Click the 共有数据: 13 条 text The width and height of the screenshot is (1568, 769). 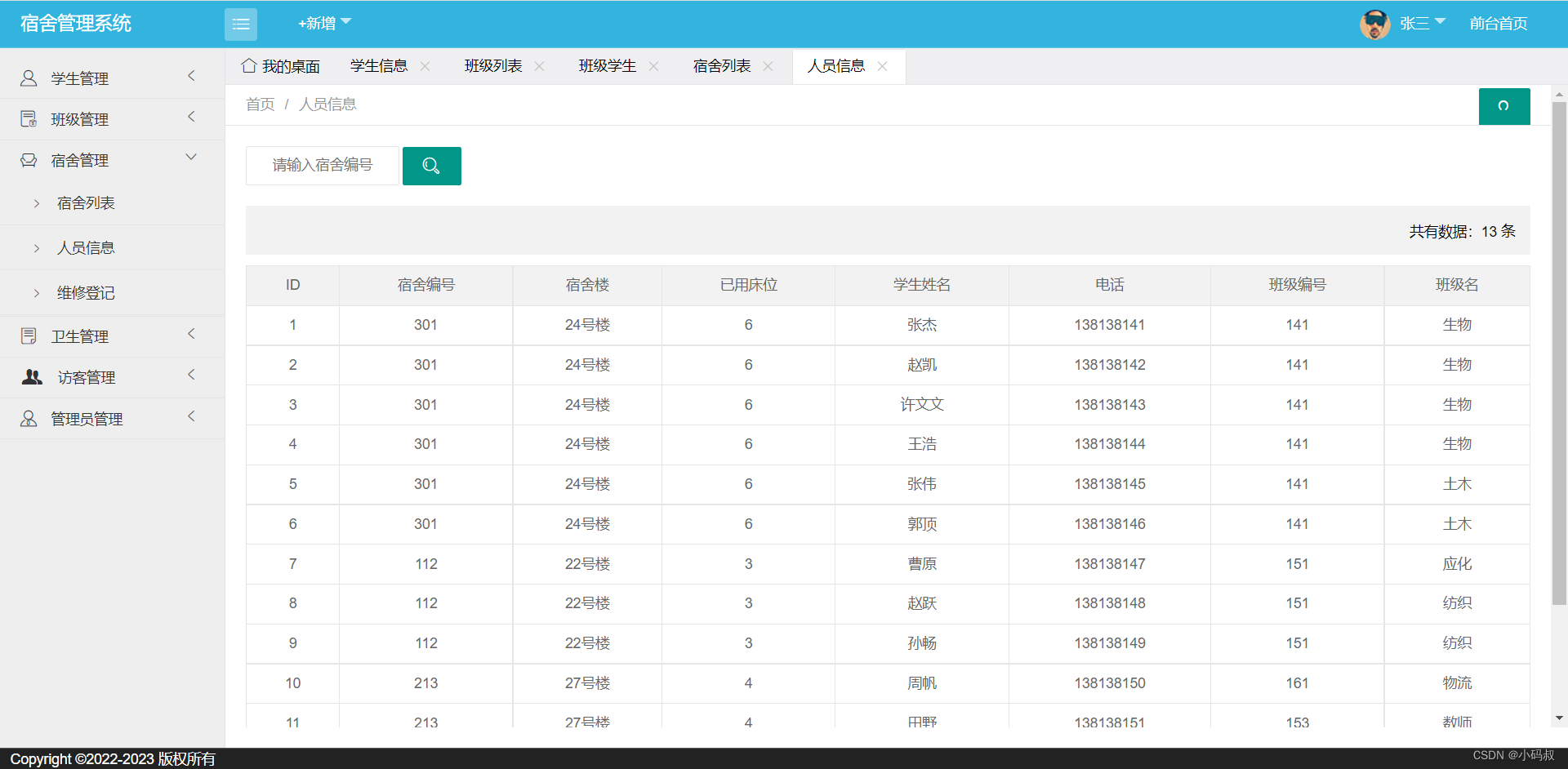1462,232
